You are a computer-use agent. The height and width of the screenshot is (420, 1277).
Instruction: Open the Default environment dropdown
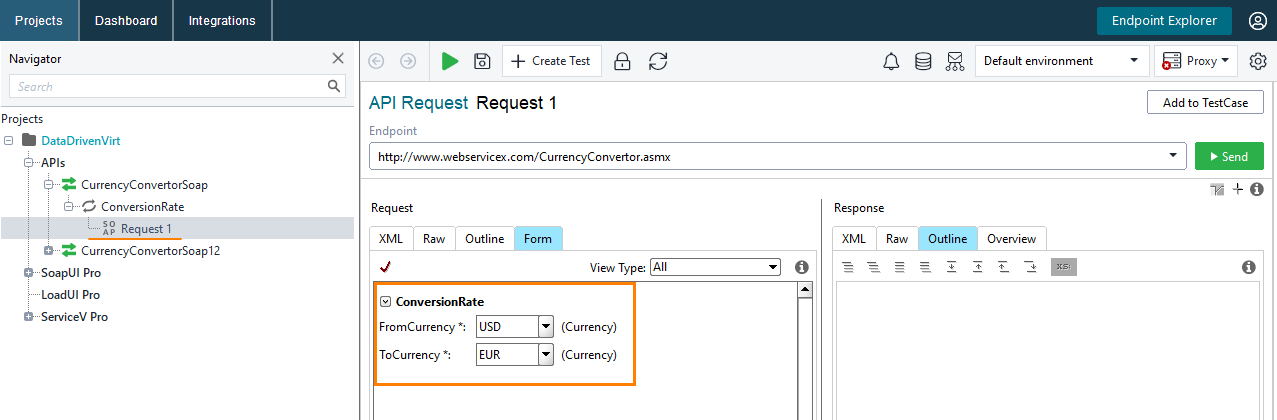(x=1061, y=61)
